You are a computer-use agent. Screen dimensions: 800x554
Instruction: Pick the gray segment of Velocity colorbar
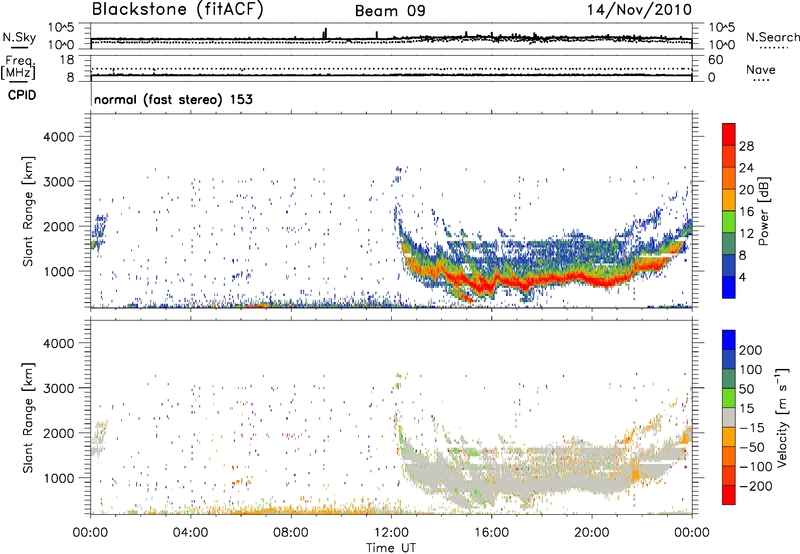tap(729, 417)
